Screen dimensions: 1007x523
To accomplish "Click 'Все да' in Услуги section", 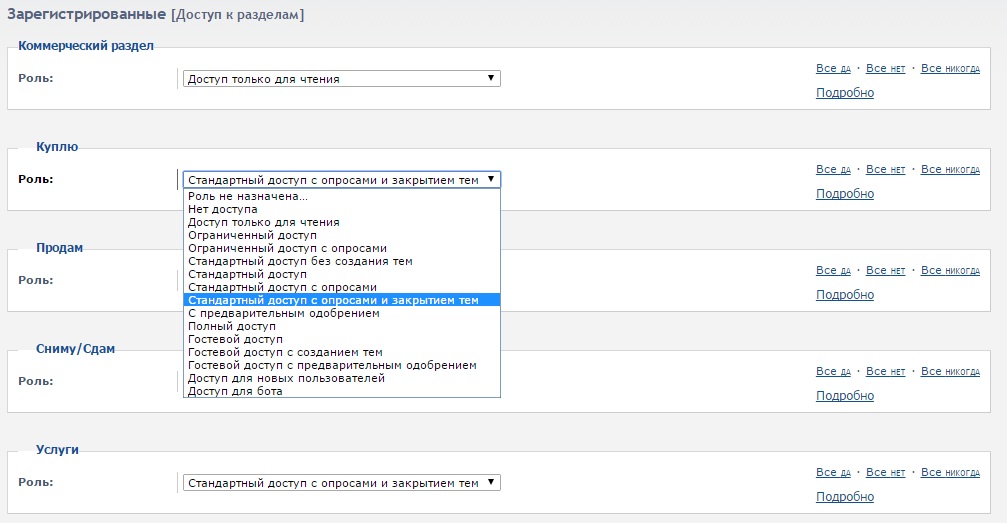I will tap(833, 473).
